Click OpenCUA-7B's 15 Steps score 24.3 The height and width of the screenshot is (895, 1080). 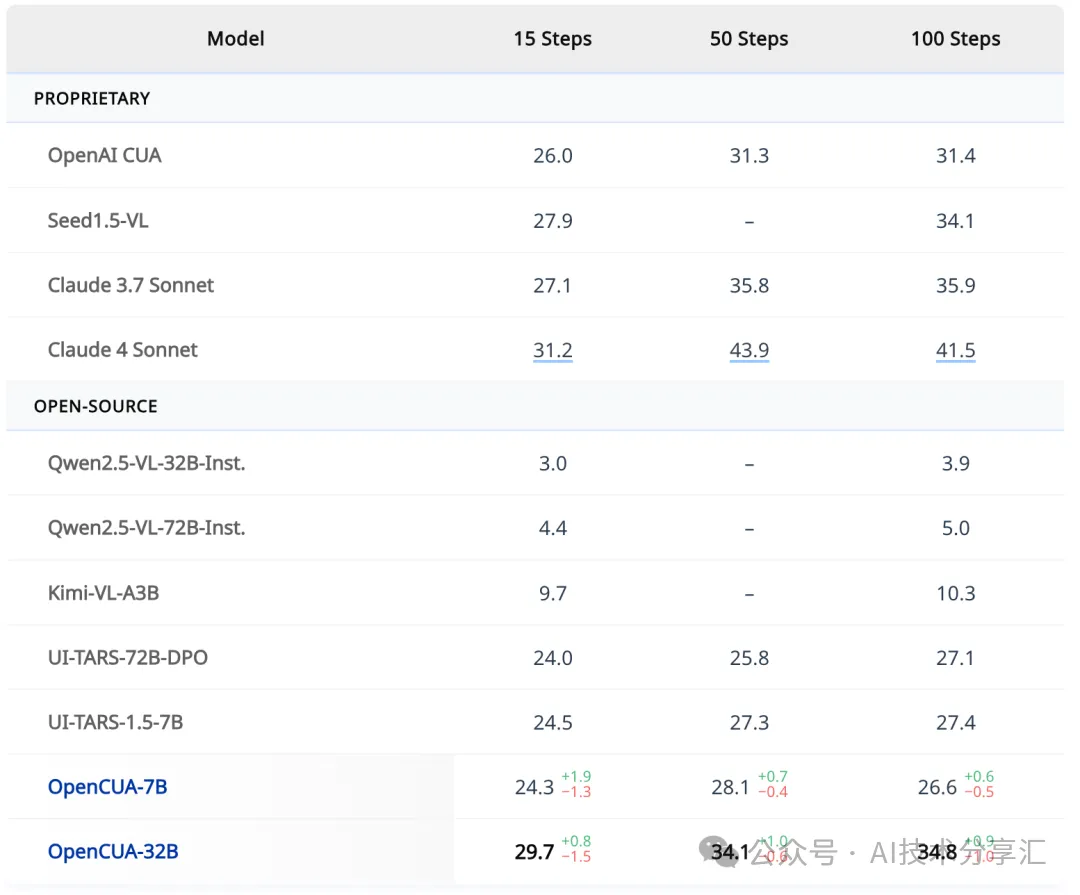click(534, 788)
